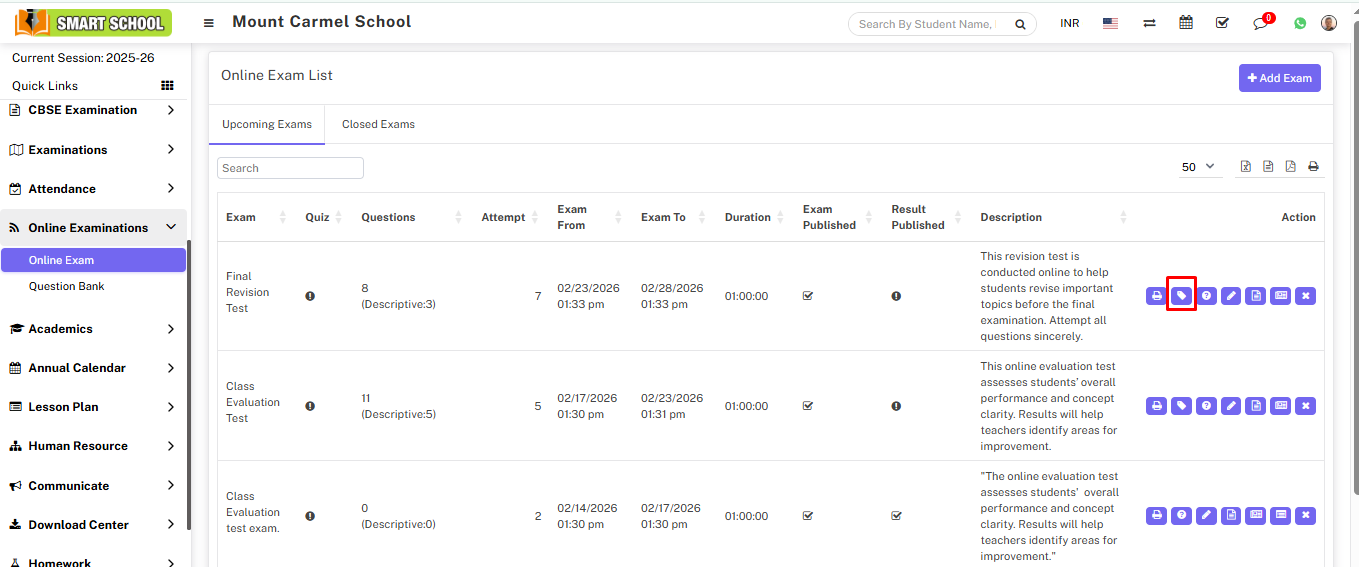1359x567 pixels.
Task: Click the exam list Search field
Action: point(290,168)
